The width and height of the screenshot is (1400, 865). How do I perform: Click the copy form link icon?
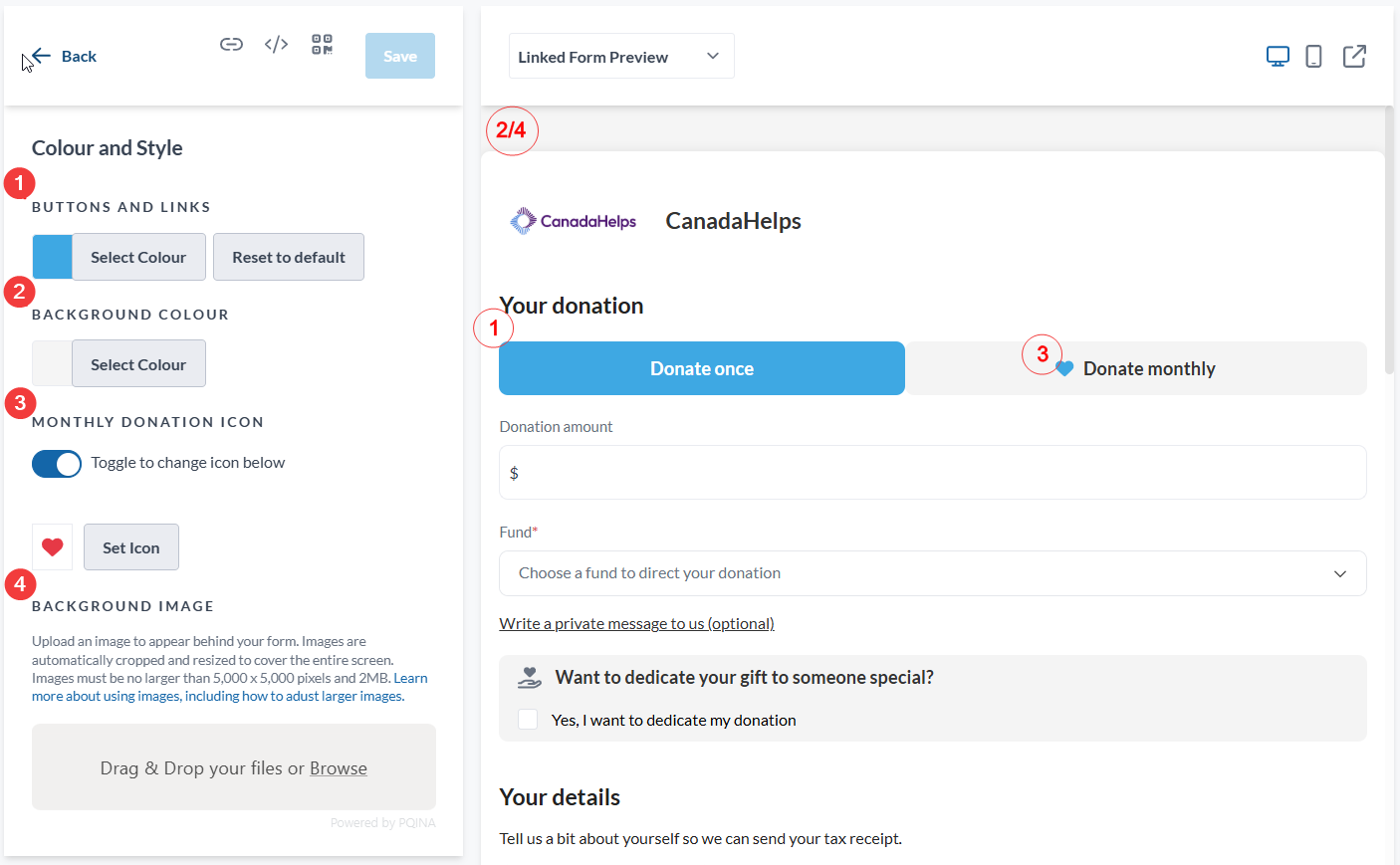click(231, 44)
